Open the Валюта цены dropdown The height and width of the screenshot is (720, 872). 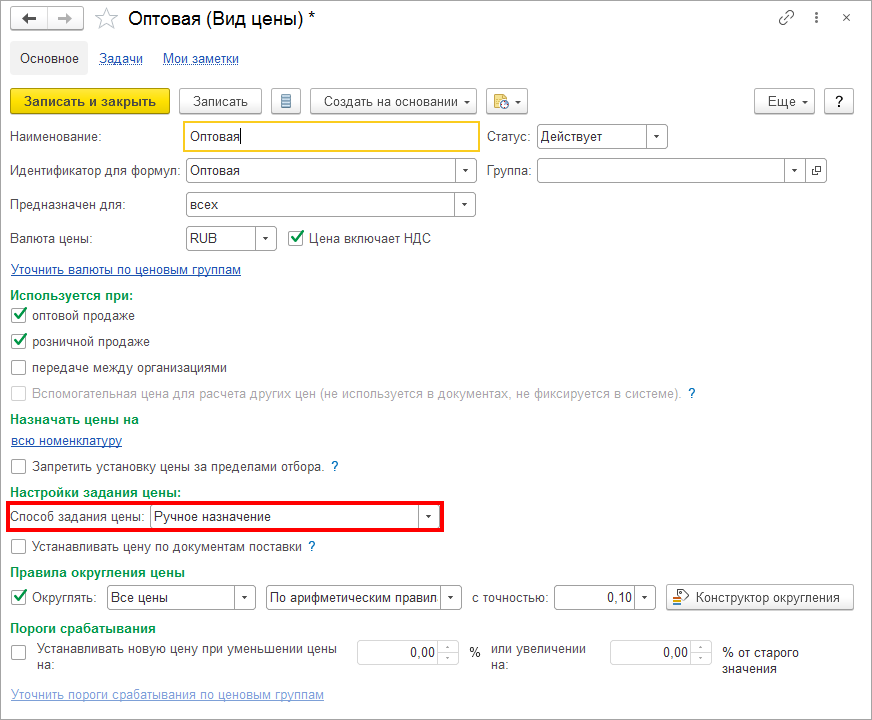265,238
